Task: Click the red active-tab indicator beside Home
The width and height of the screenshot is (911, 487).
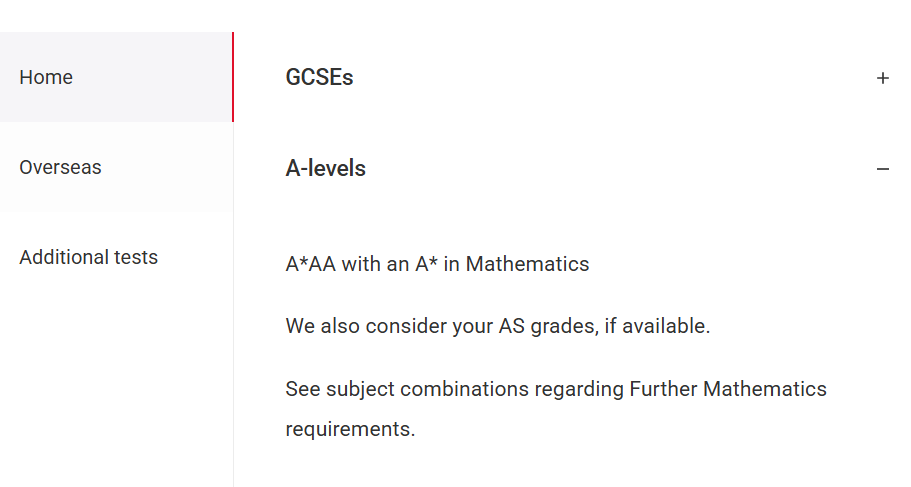Action: coord(232,77)
